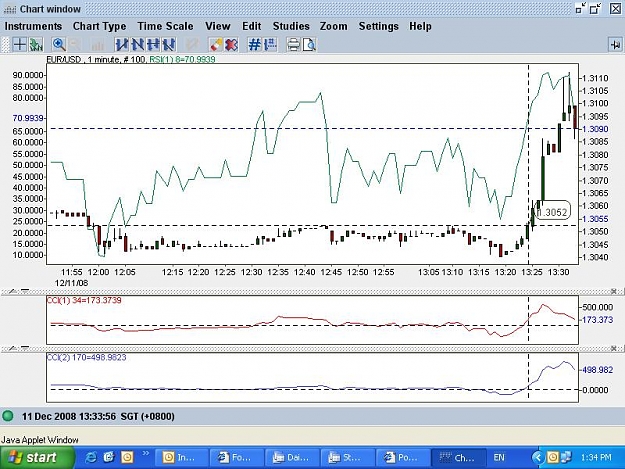Open the Help menu
Screen dimensions: 625x469
tap(420, 26)
